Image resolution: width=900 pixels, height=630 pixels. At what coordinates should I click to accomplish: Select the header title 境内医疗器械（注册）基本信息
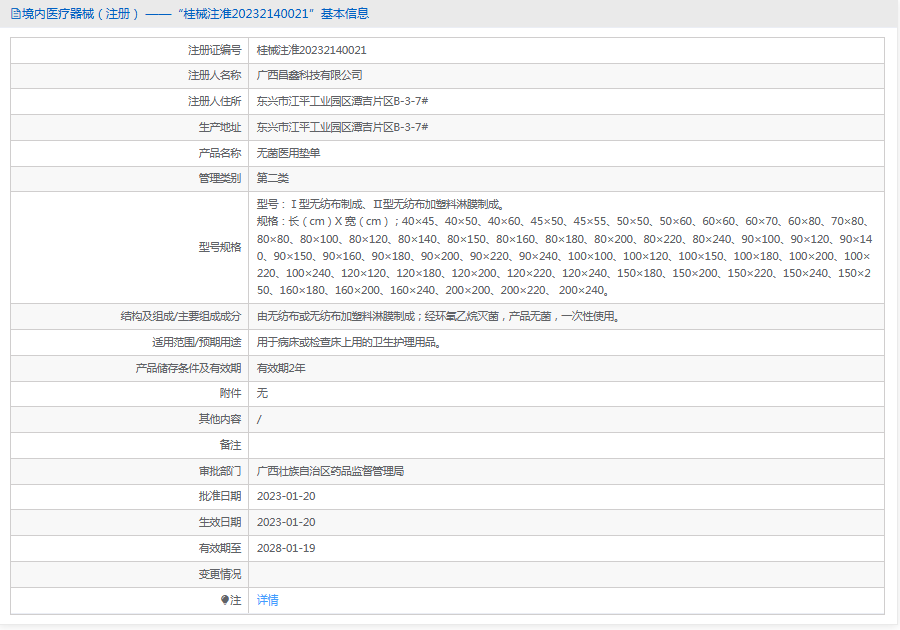[195, 14]
